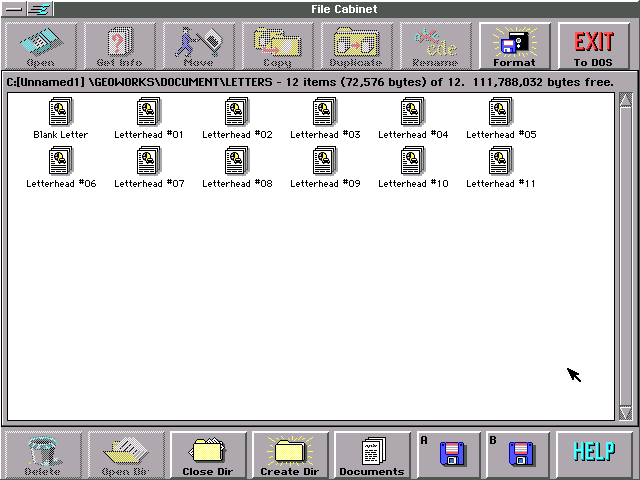Click the scrollbar down arrow
The height and width of the screenshot is (480, 640).
625,413
